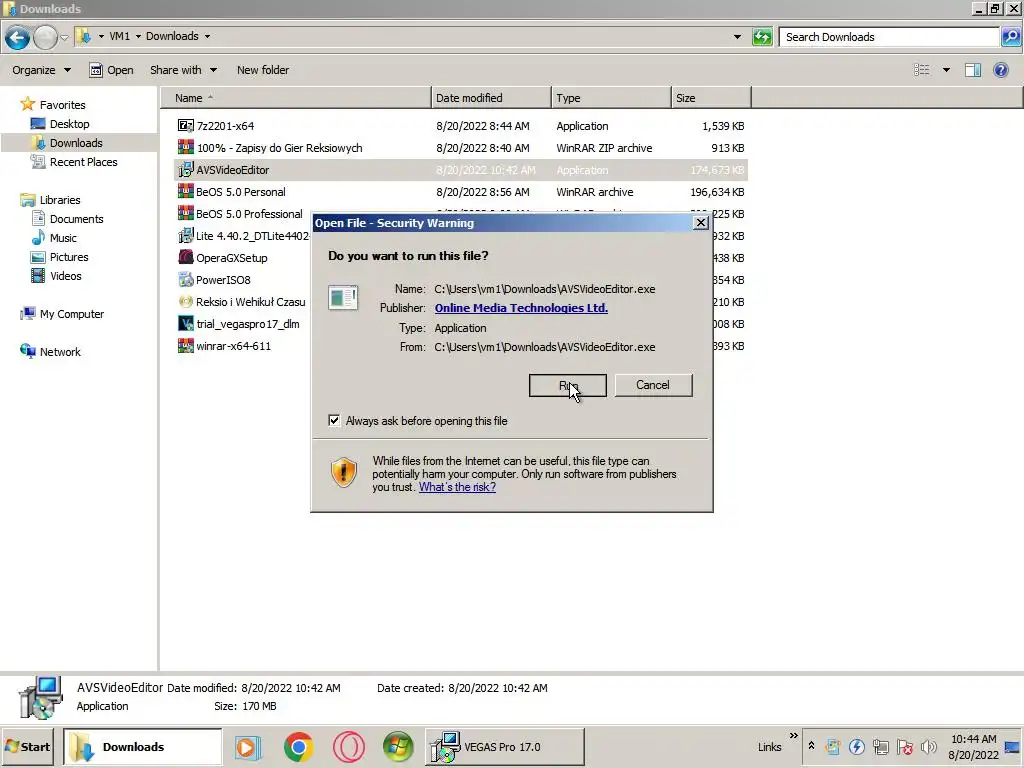This screenshot has height=768, width=1024.
Task: Click New folder in toolbar
Action: point(263,70)
